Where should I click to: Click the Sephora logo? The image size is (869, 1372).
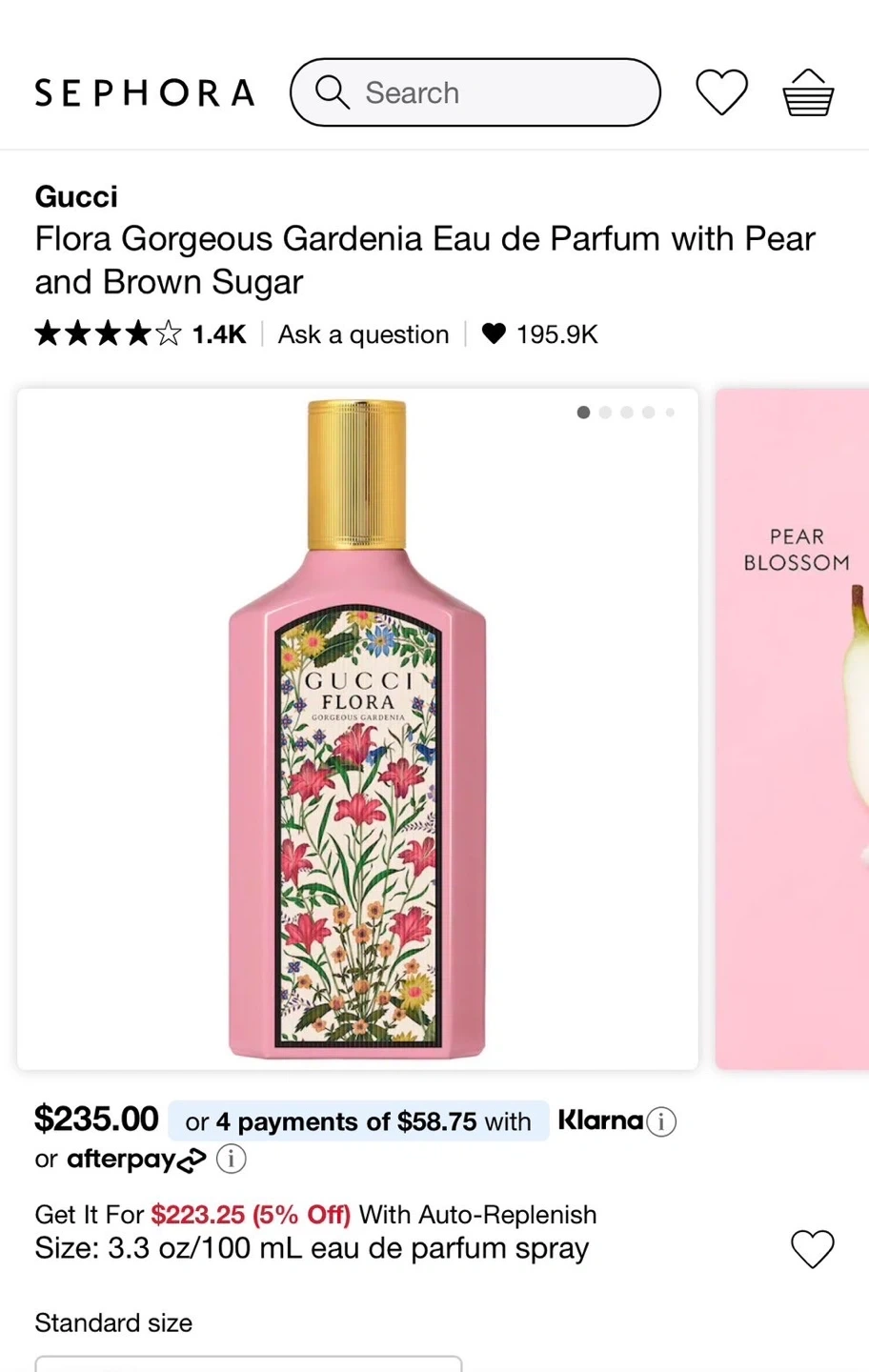pos(145,92)
